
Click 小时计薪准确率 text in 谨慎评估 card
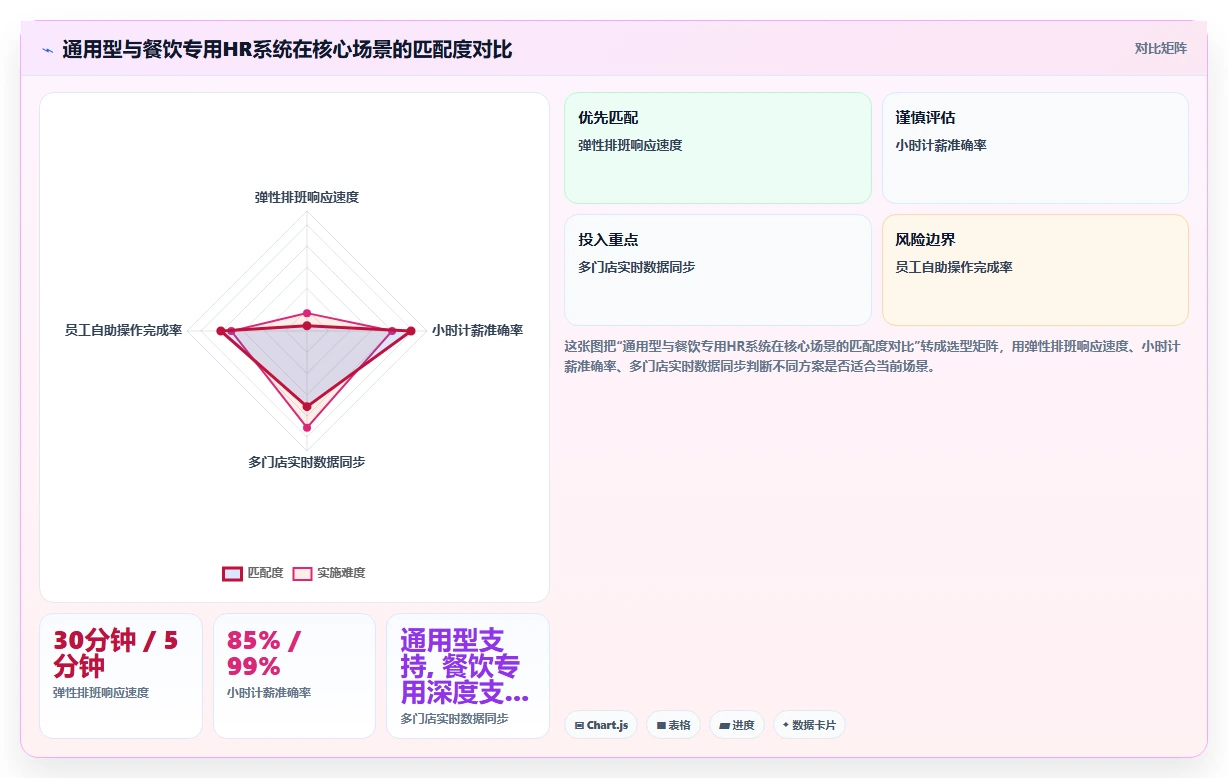pos(941,145)
